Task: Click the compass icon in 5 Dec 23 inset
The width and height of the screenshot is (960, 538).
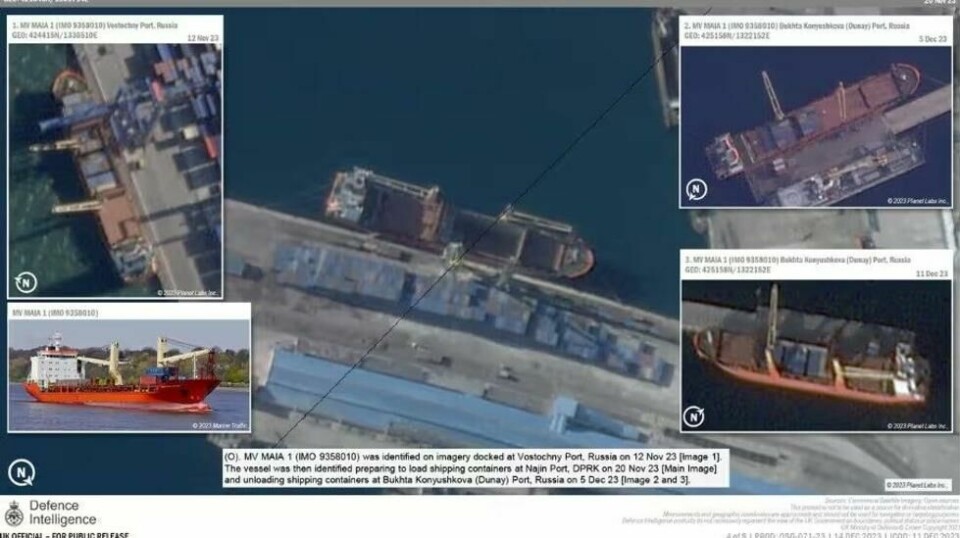Action: tap(696, 189)
